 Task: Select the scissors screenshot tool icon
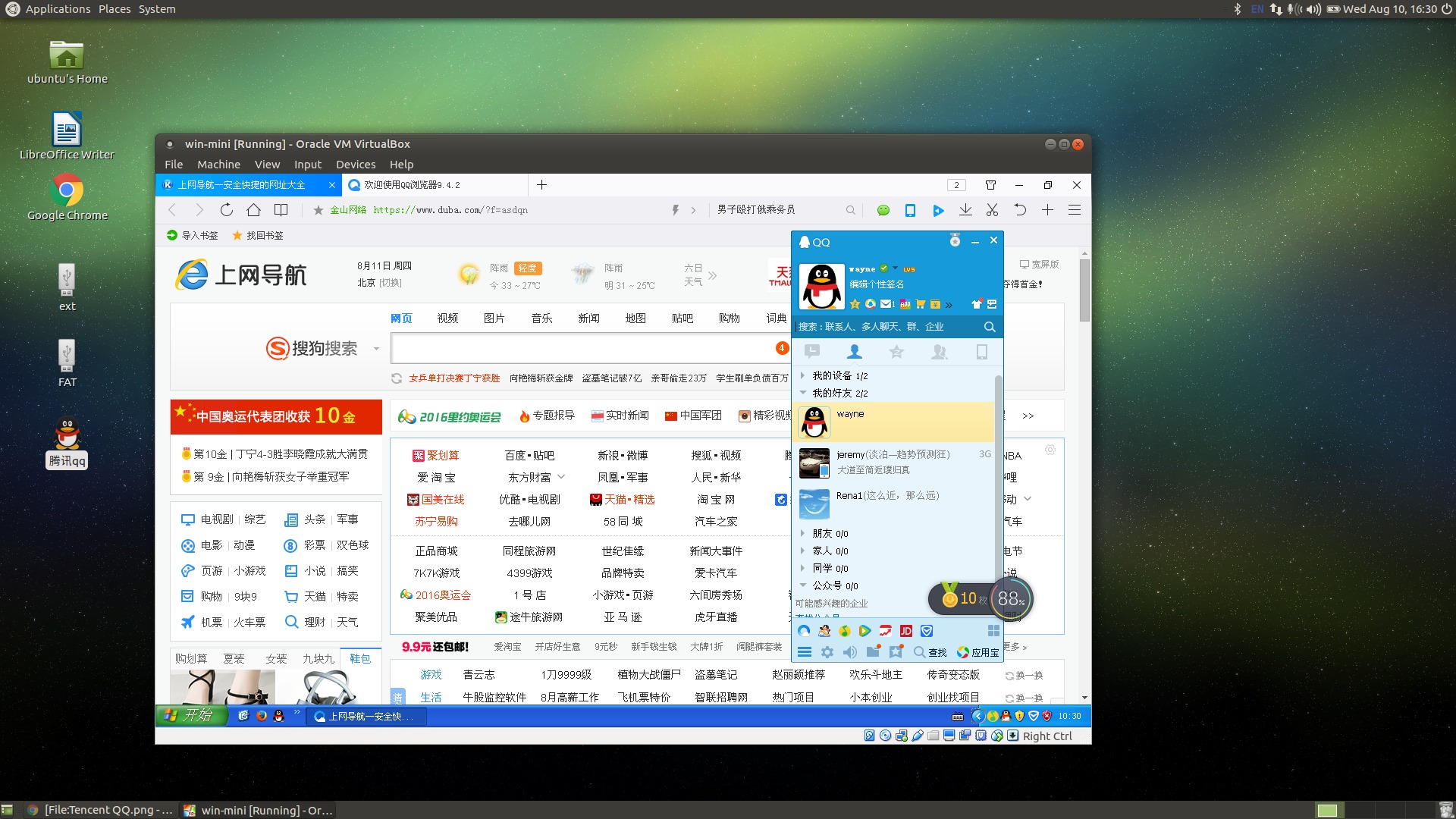click(x=992, y=210)
